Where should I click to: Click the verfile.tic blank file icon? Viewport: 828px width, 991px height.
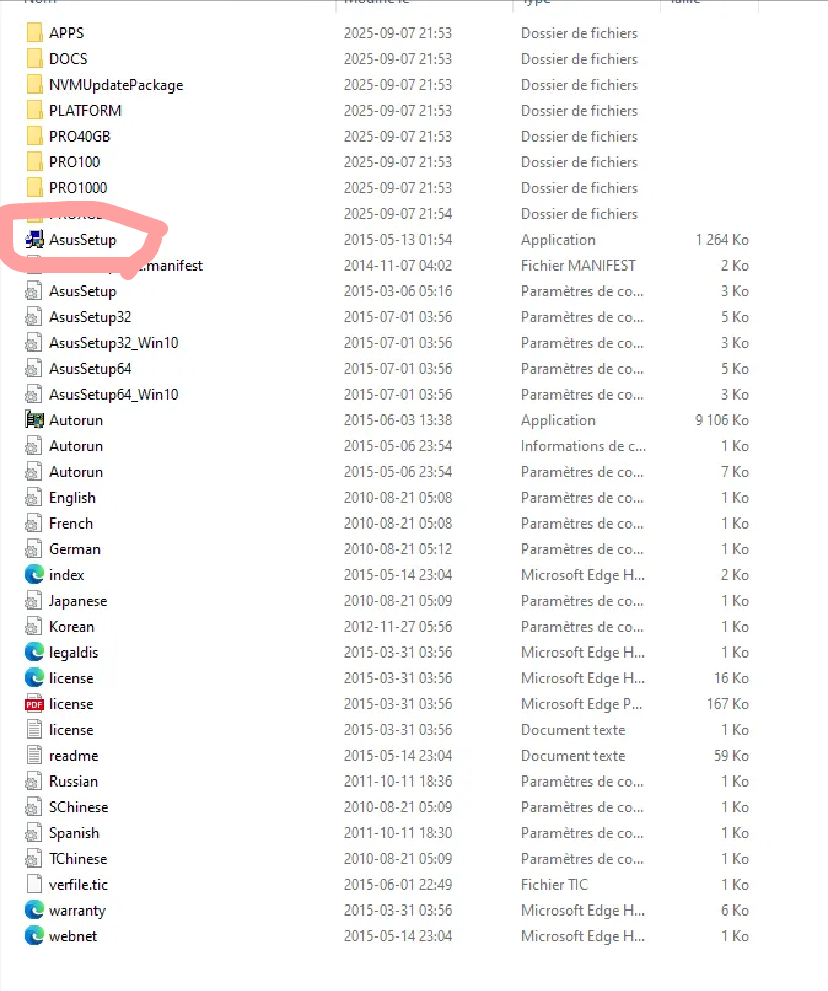coord(35,884)
